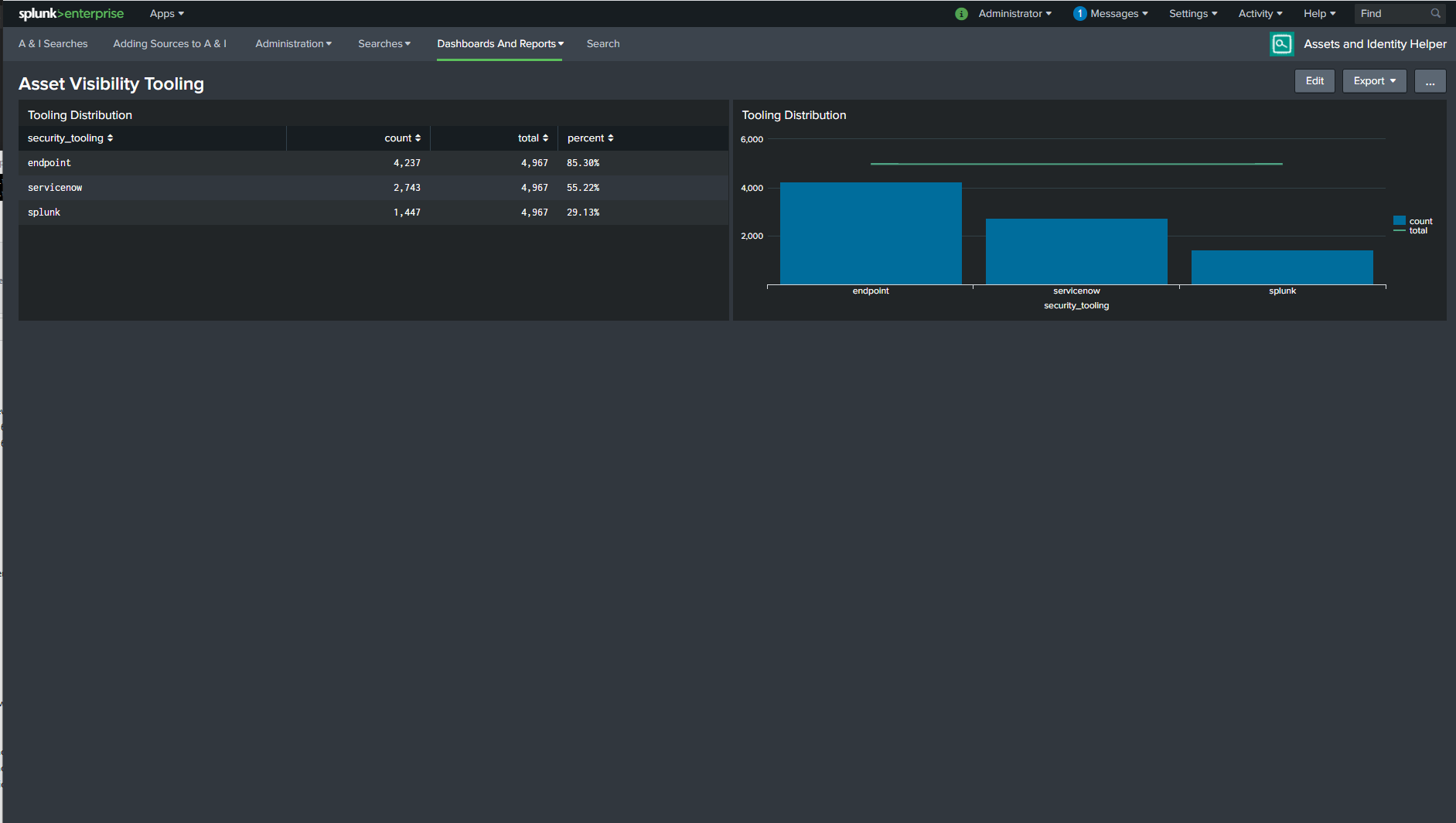
Task: Open the Help menu
Action: tap(1319, 14)
